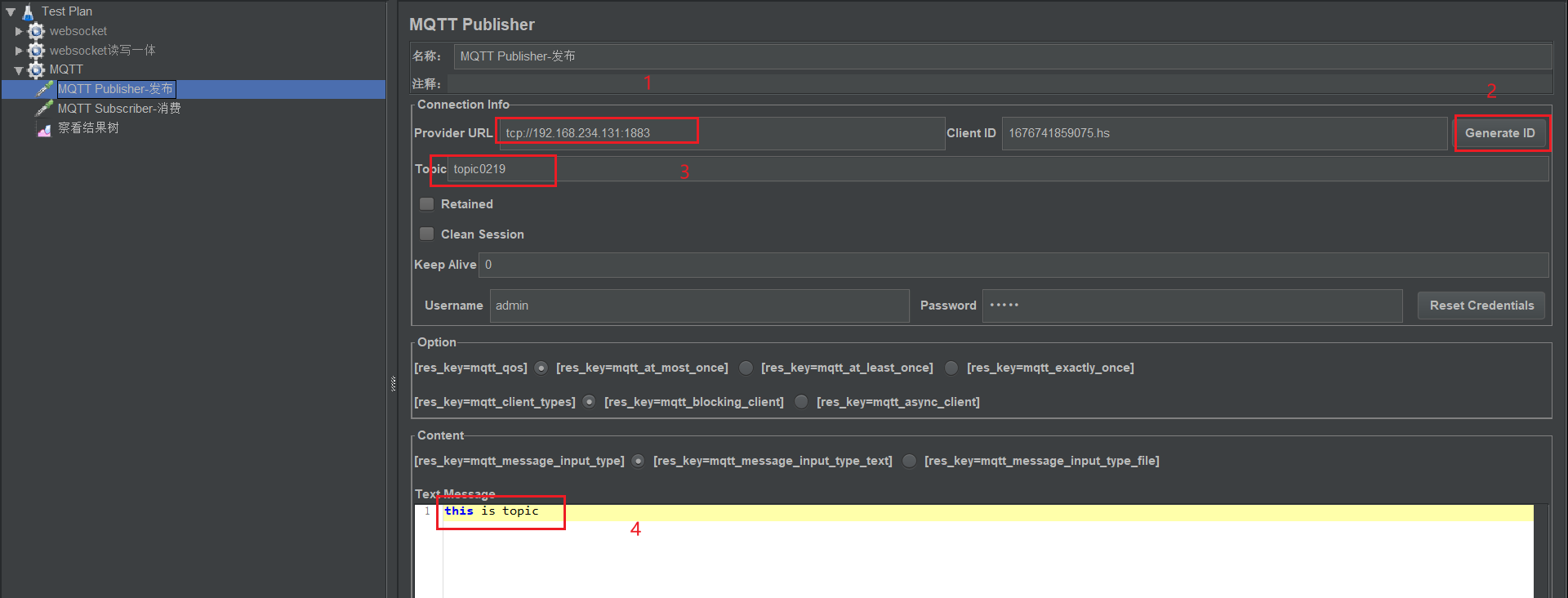Select the MQTT thread group label

point(66,69)
